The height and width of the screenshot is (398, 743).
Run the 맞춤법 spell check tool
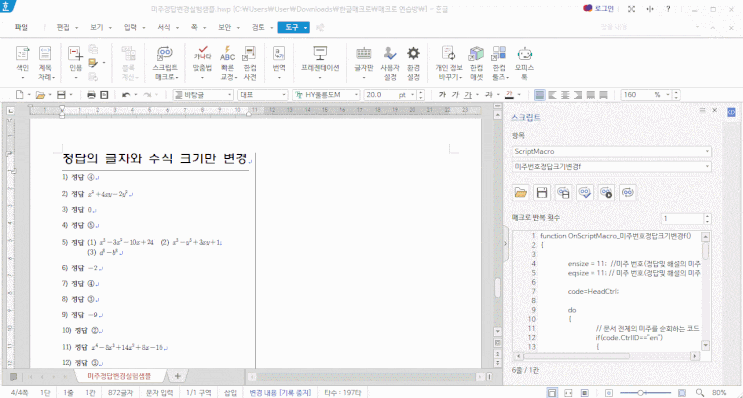(x=202, y=63)
